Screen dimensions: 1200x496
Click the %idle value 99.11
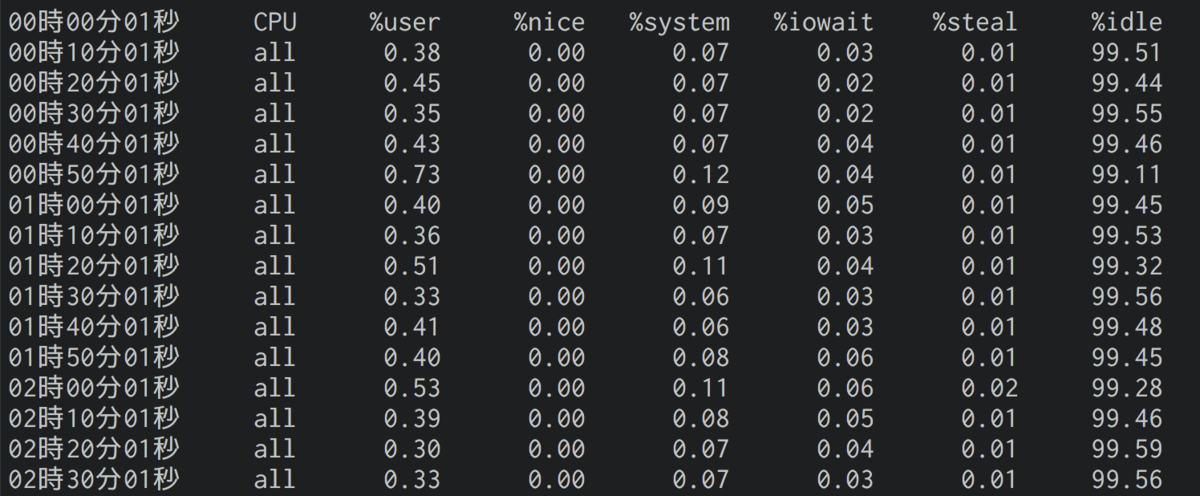point(1127,175)
